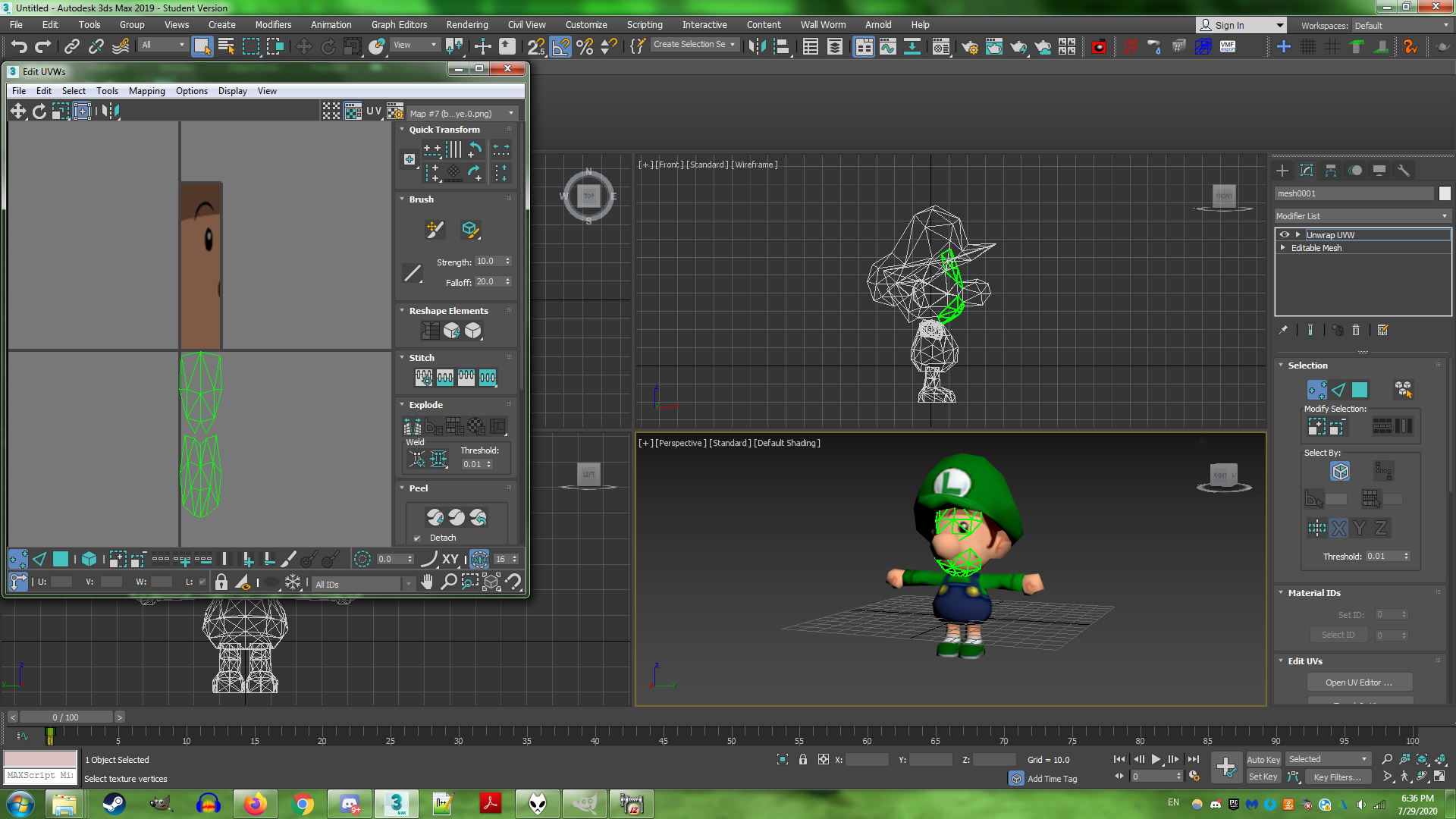Click the Sign In button
This screenshot has height=819, width=1456.
1241,25
